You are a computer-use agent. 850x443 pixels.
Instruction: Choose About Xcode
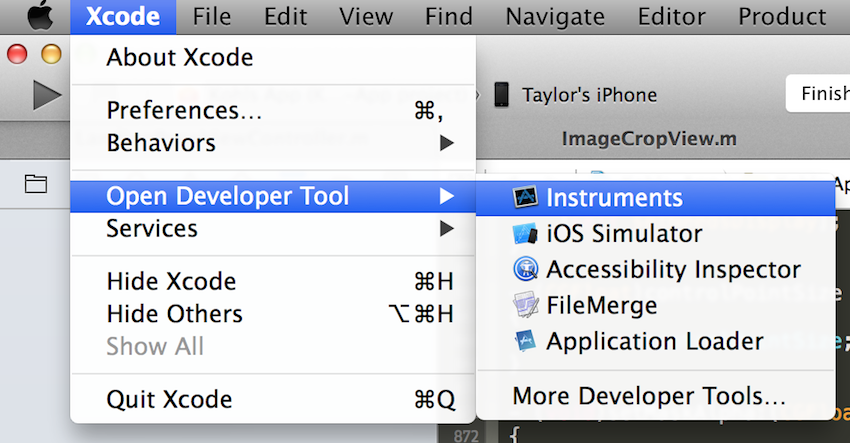coord(273,57)
